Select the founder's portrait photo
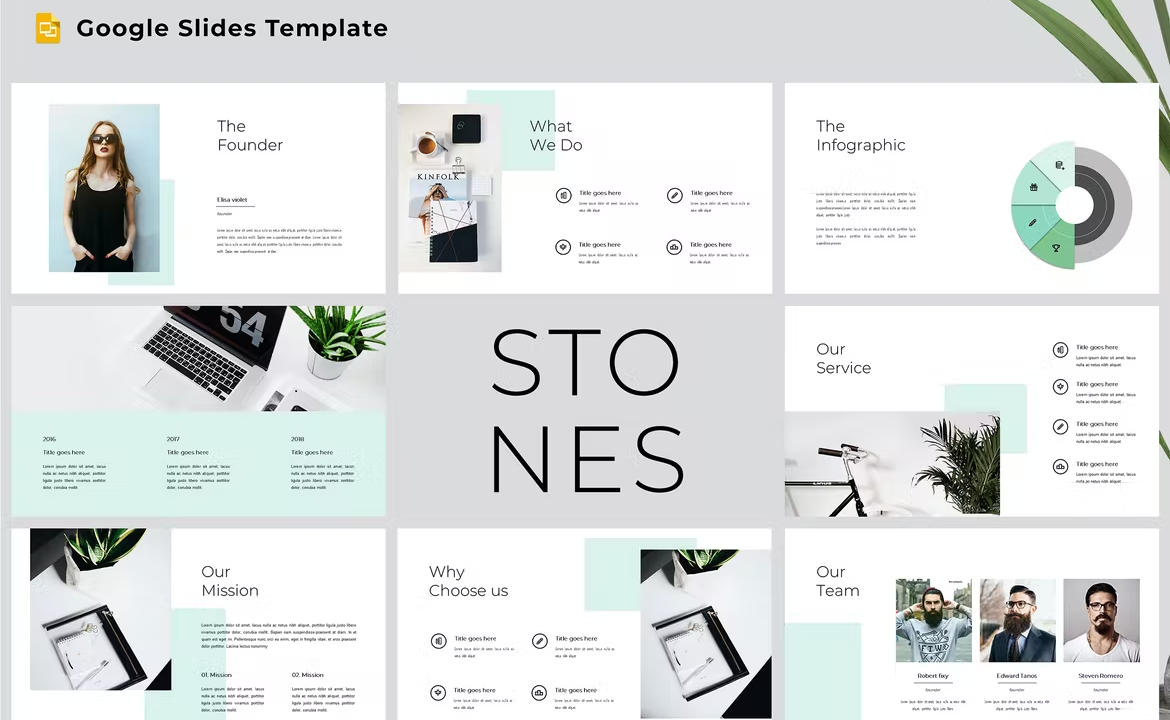Viewport: 1170px width, 720px height. coord(104,188)
